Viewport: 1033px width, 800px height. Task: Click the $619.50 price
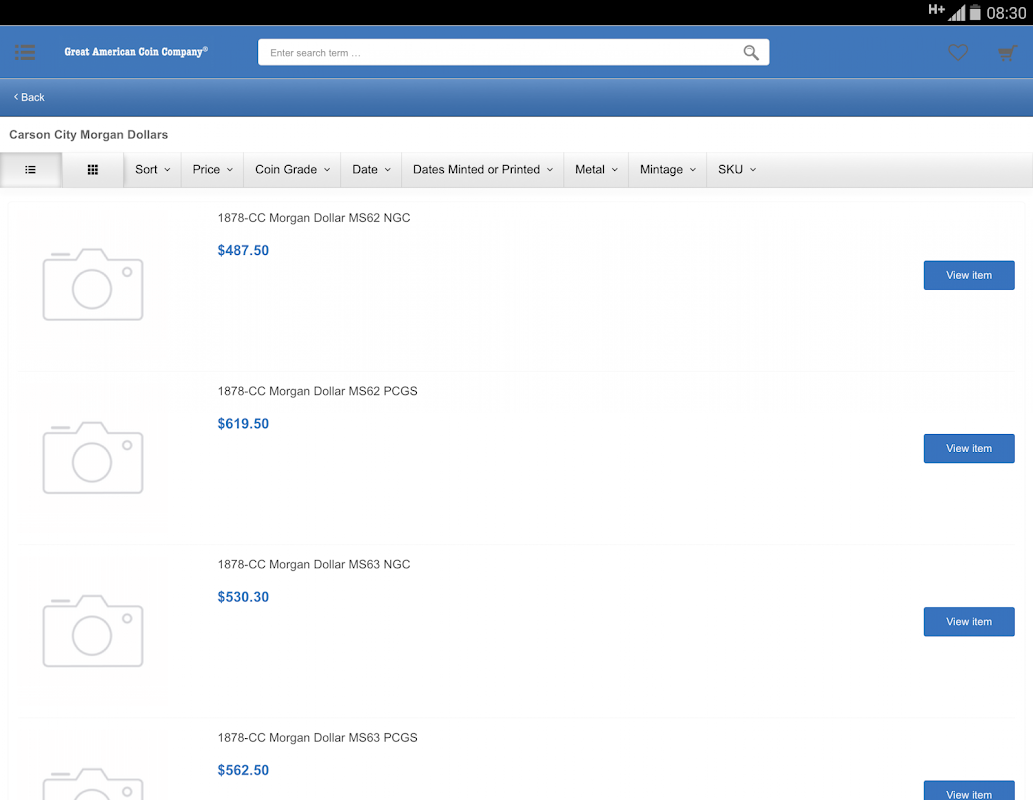[x=243, y=424]
